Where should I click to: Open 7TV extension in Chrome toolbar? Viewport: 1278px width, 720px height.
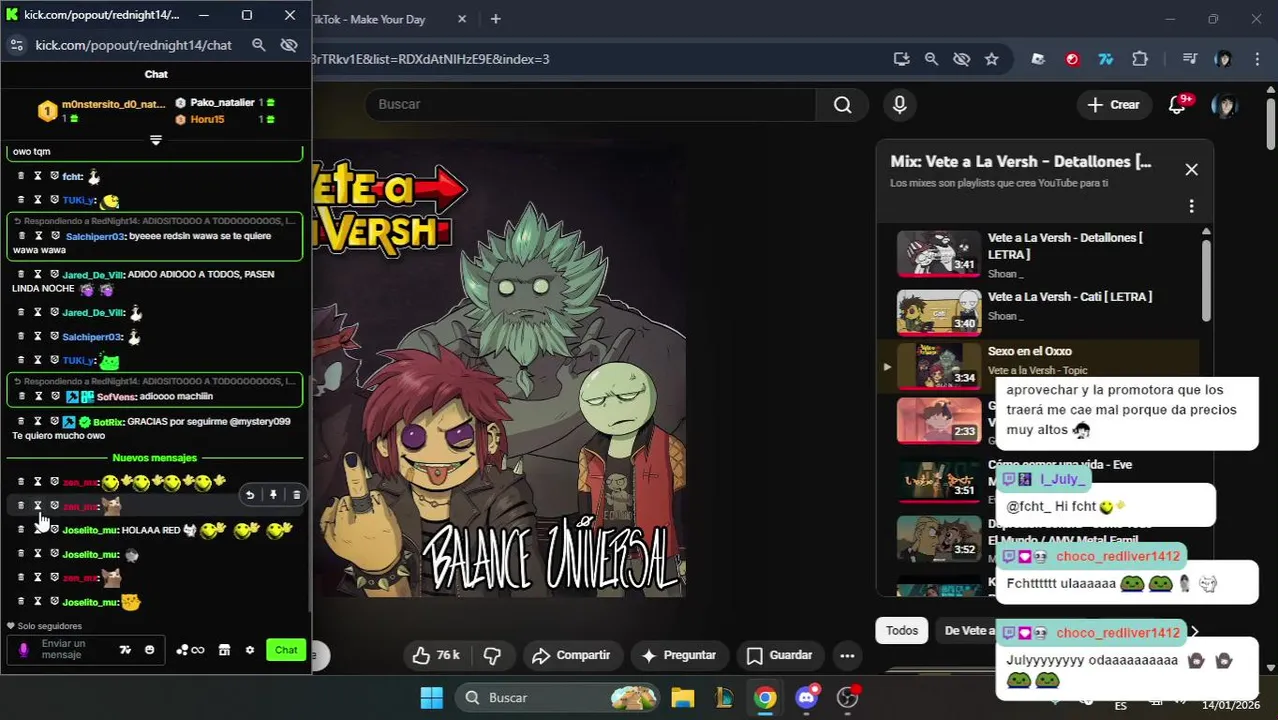(1106, 59)
